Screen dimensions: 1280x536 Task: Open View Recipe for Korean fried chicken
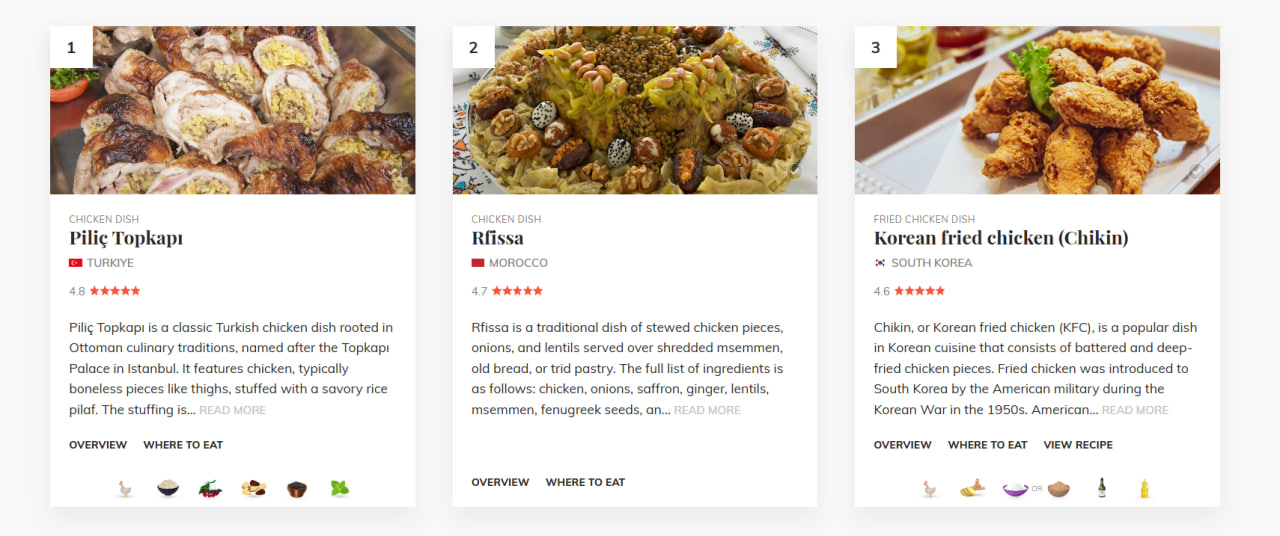(x=1078, y=445)
